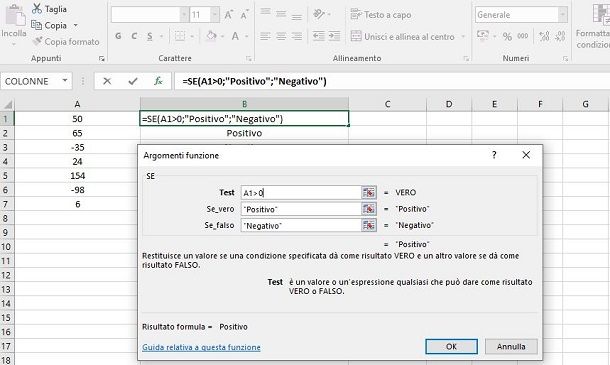Toggle bold with the G button
The height and width of the screenshot is (365, 610).
click(118, 36)
